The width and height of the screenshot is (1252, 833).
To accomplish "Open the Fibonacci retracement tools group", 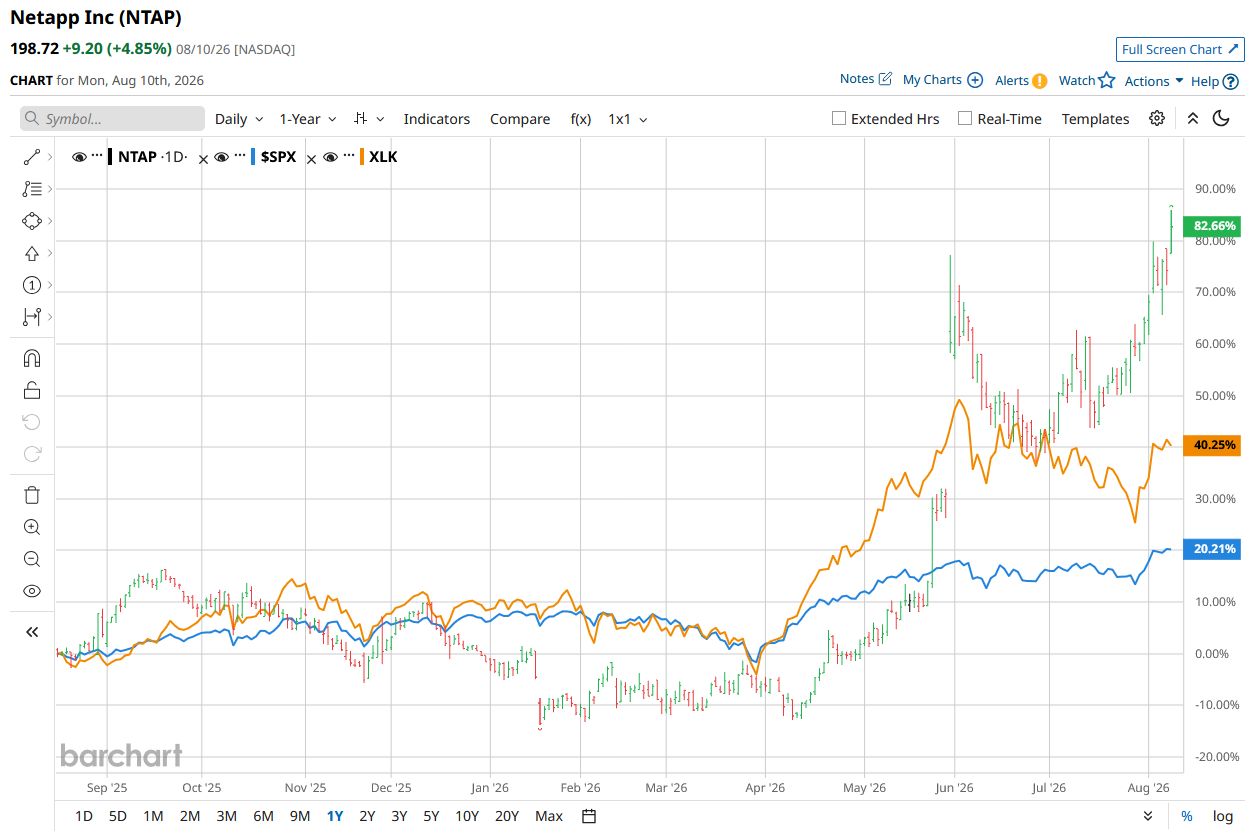I will click(31, 188).
